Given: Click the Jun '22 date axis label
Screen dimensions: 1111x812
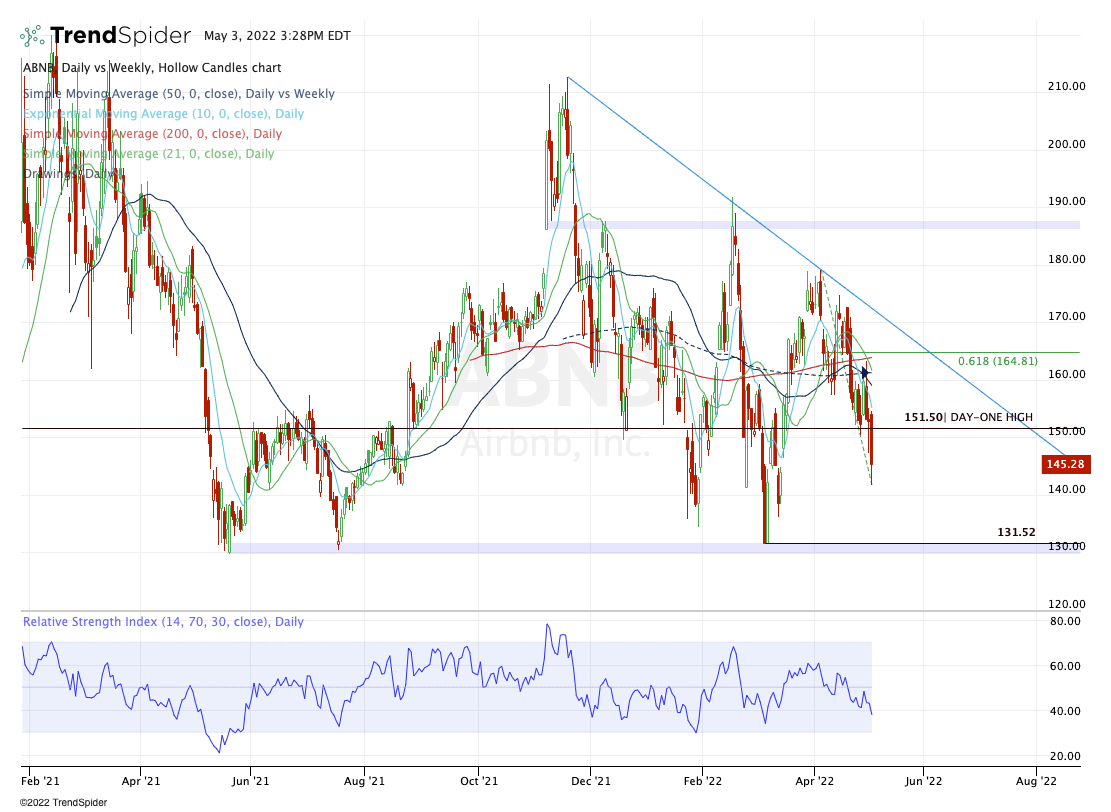Looking at the screenshot, I should (924, 782).
